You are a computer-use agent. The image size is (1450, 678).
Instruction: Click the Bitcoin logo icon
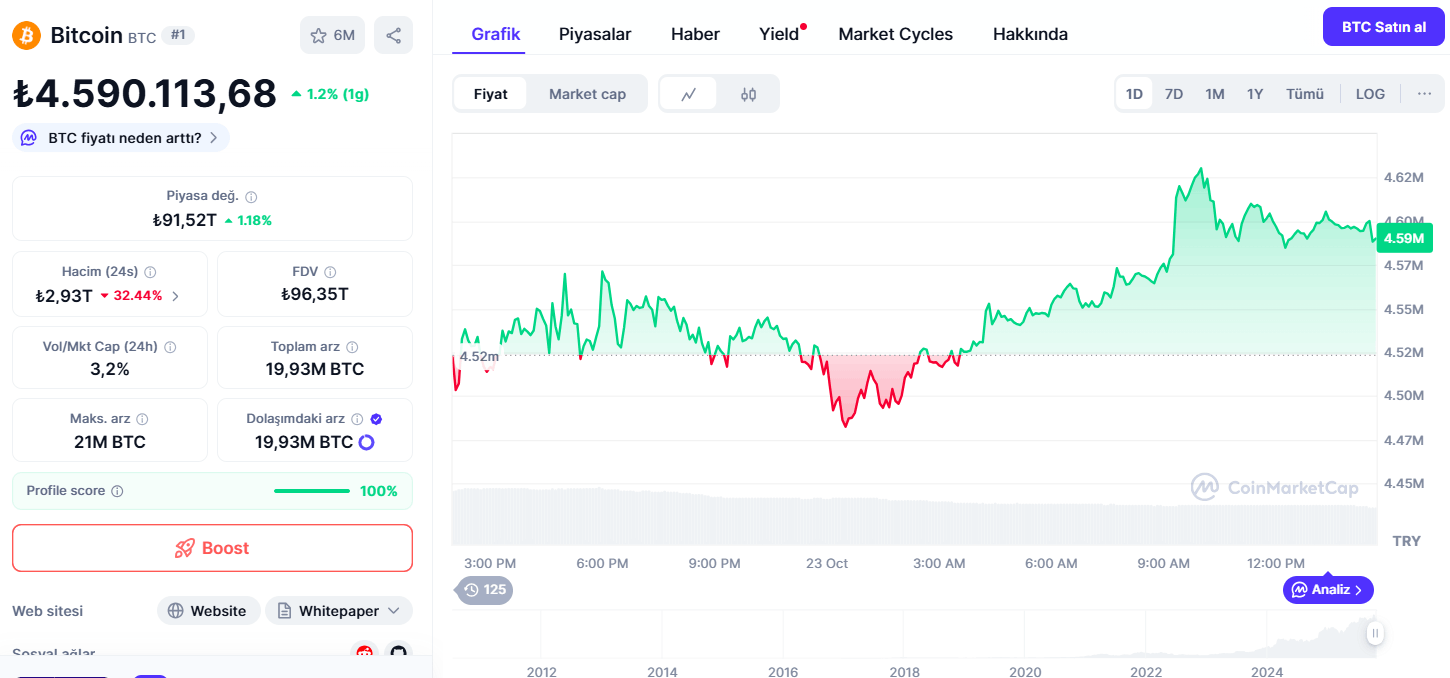26,36
